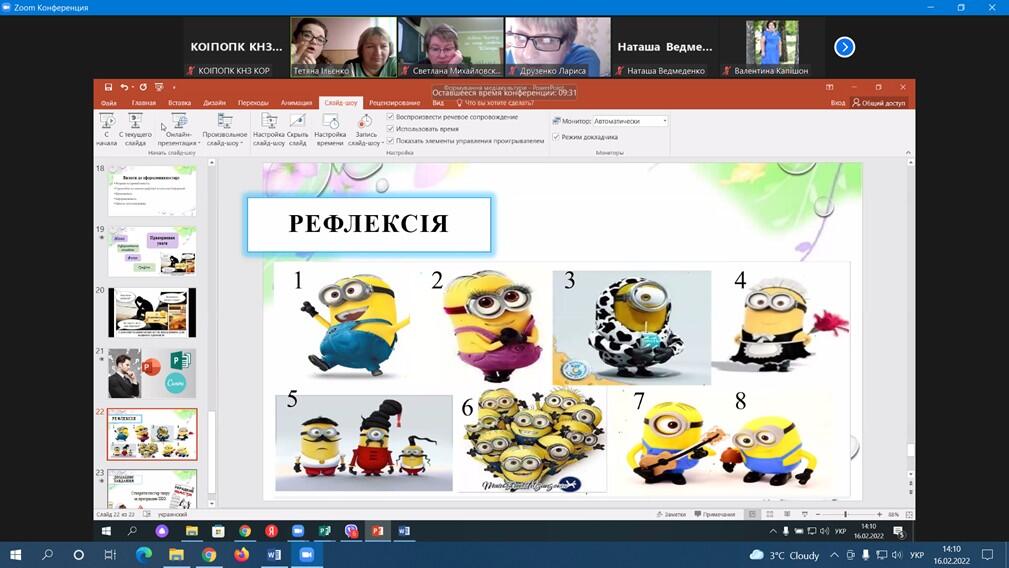The height and width of the screenshot is (568, 1009).
Task: Start slideshow from current slide (С текущего слайда)
Action: pyautogui.click(x=135, y=129)
